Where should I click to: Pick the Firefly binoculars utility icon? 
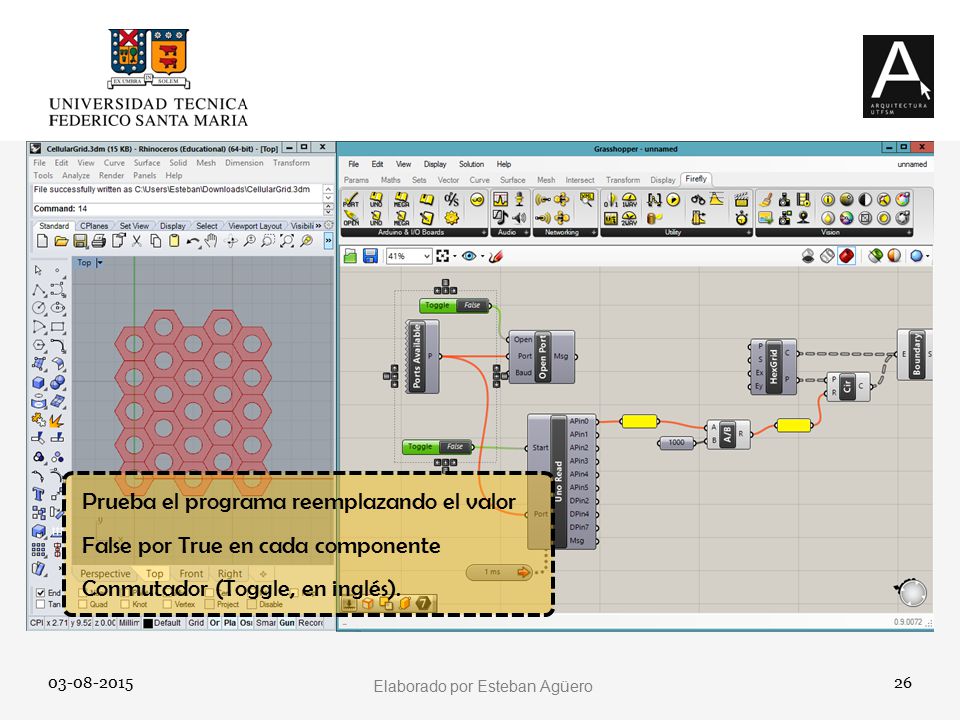pos(698,199)
